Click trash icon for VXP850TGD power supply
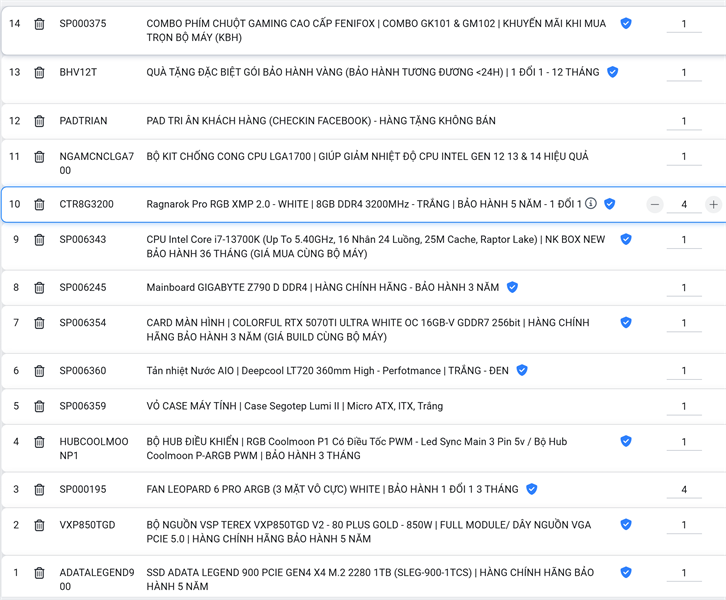Image resolution: width=726 pixels, height=600 pixels. click(39, 526)
